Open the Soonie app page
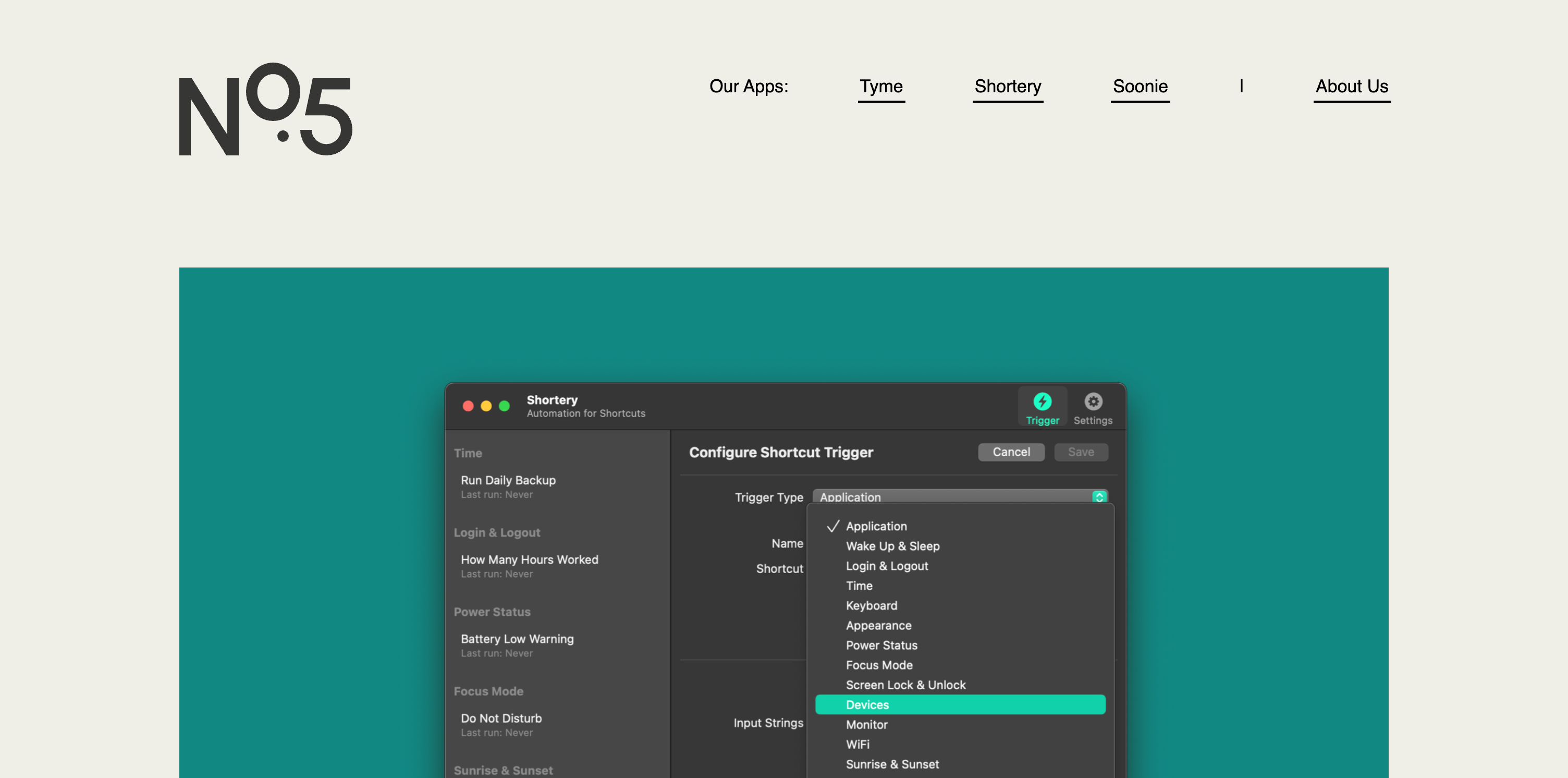 point(1140,87)
